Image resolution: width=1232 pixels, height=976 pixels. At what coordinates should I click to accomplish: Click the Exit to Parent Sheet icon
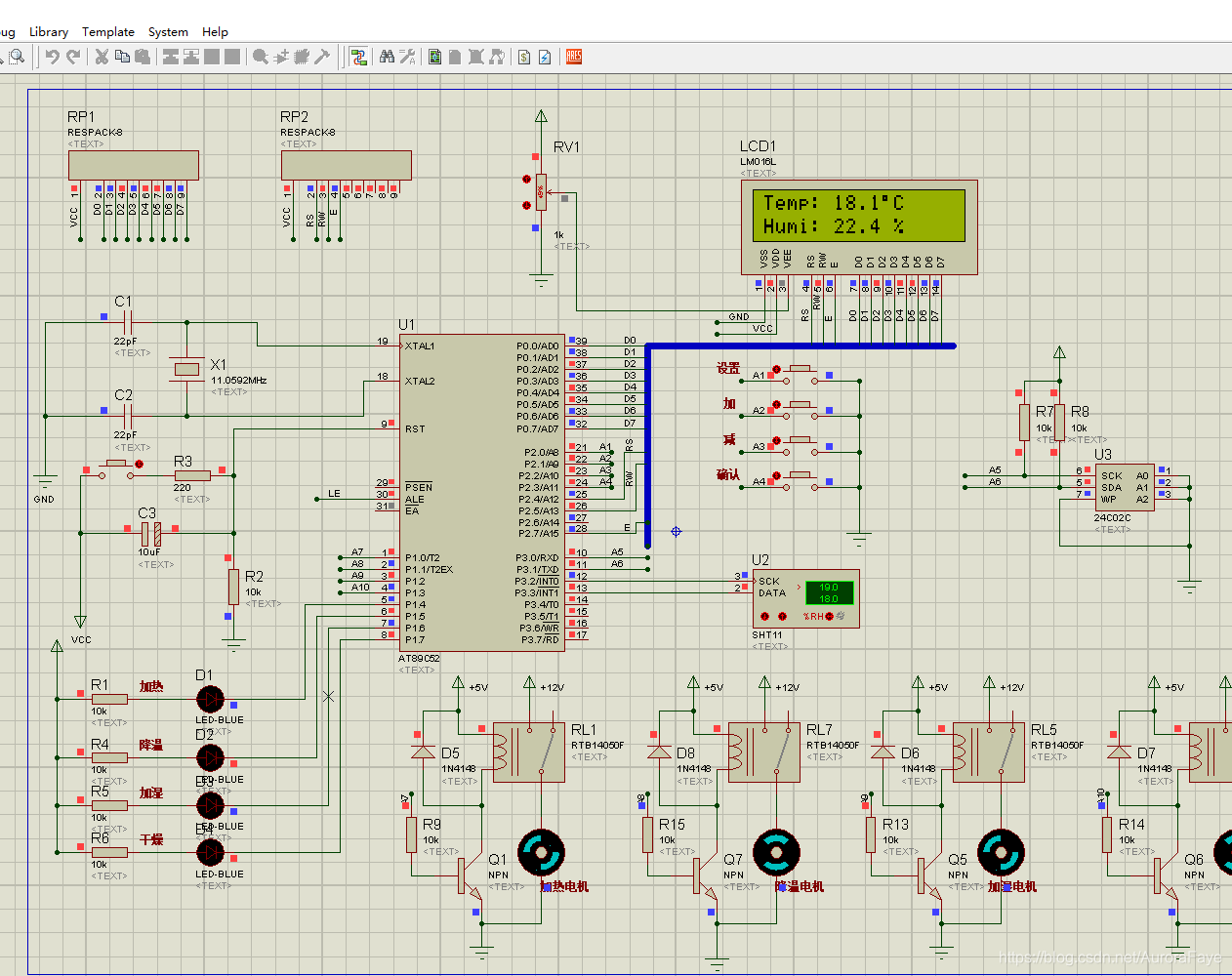tap(496, 57)
